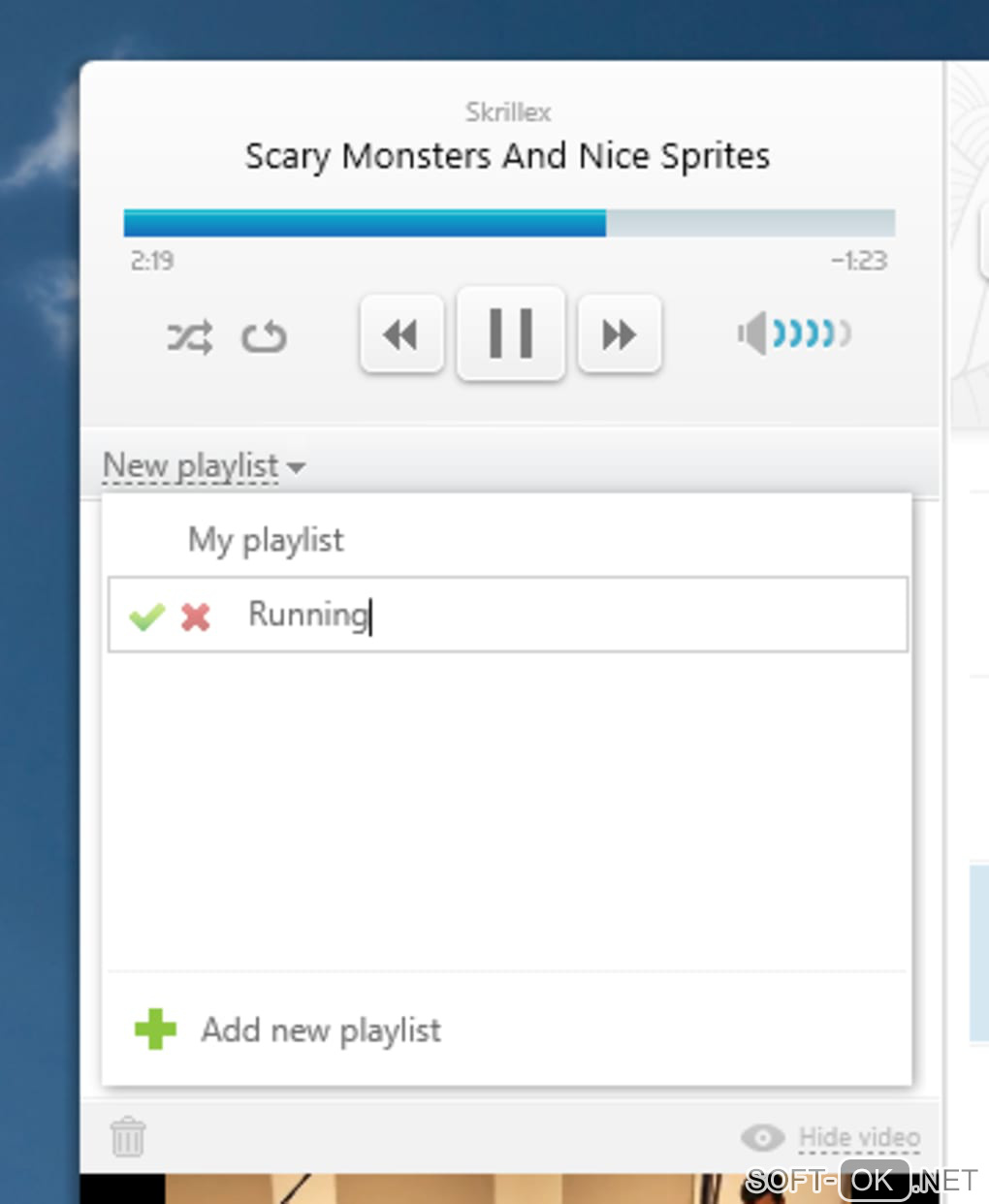The image size is (989, 1204).
Task: Toggle repeat playback mode
Action: pos(264,337)
